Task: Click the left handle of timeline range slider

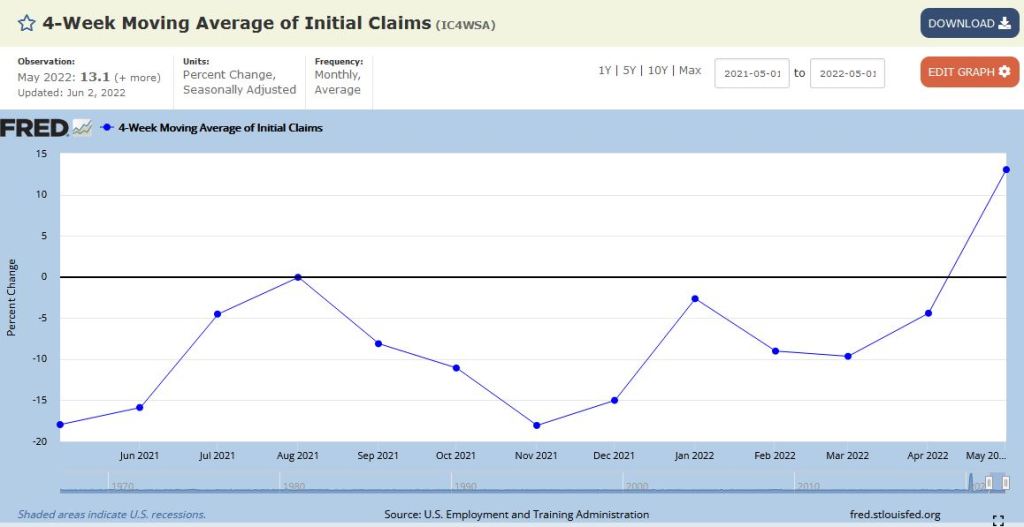Action: [988, 483]
